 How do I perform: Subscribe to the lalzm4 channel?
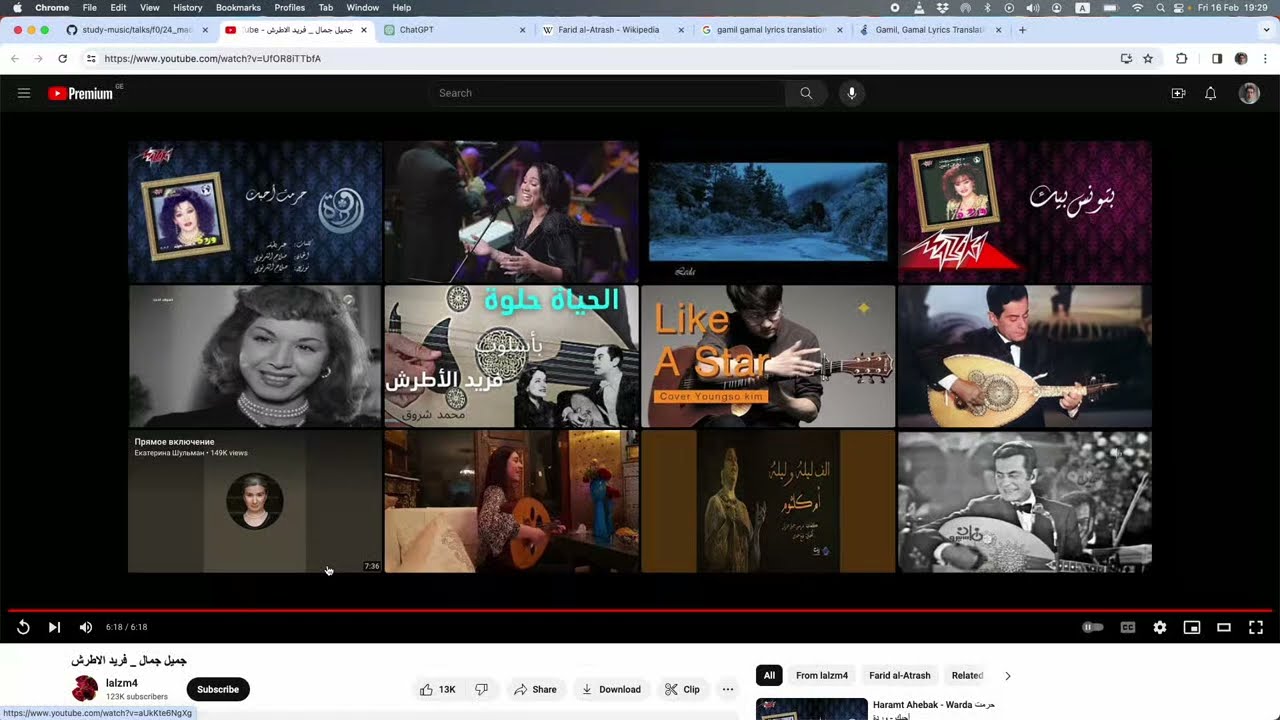click(x=218, y=689)
